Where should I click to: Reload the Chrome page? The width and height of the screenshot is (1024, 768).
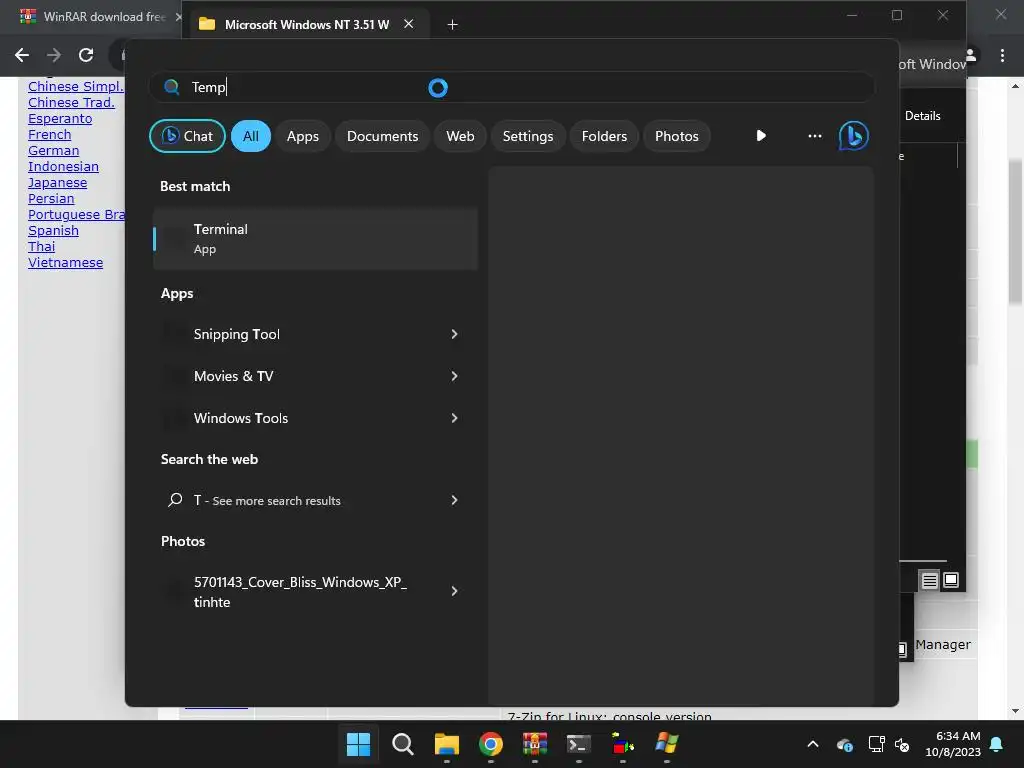pyautogui.click(x=86, y=55)
